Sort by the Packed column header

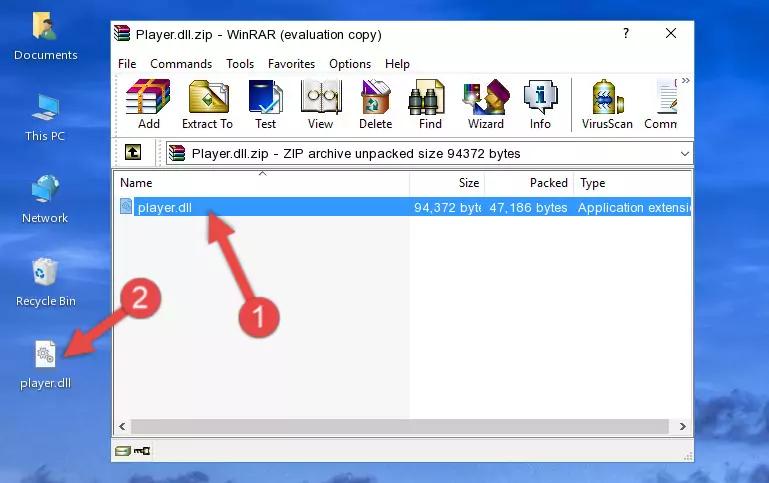point(529,183)
